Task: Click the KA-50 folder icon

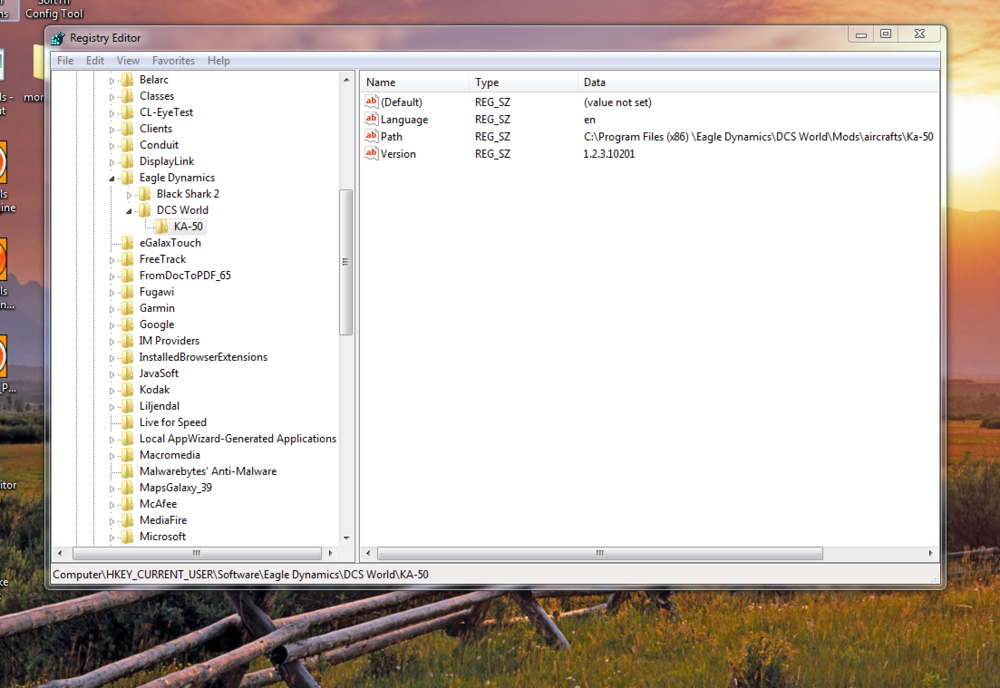Action: [163, 227]
